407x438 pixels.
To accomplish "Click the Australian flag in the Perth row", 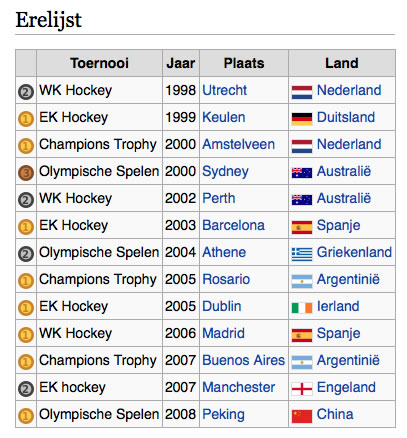I will tap(302, 200).
